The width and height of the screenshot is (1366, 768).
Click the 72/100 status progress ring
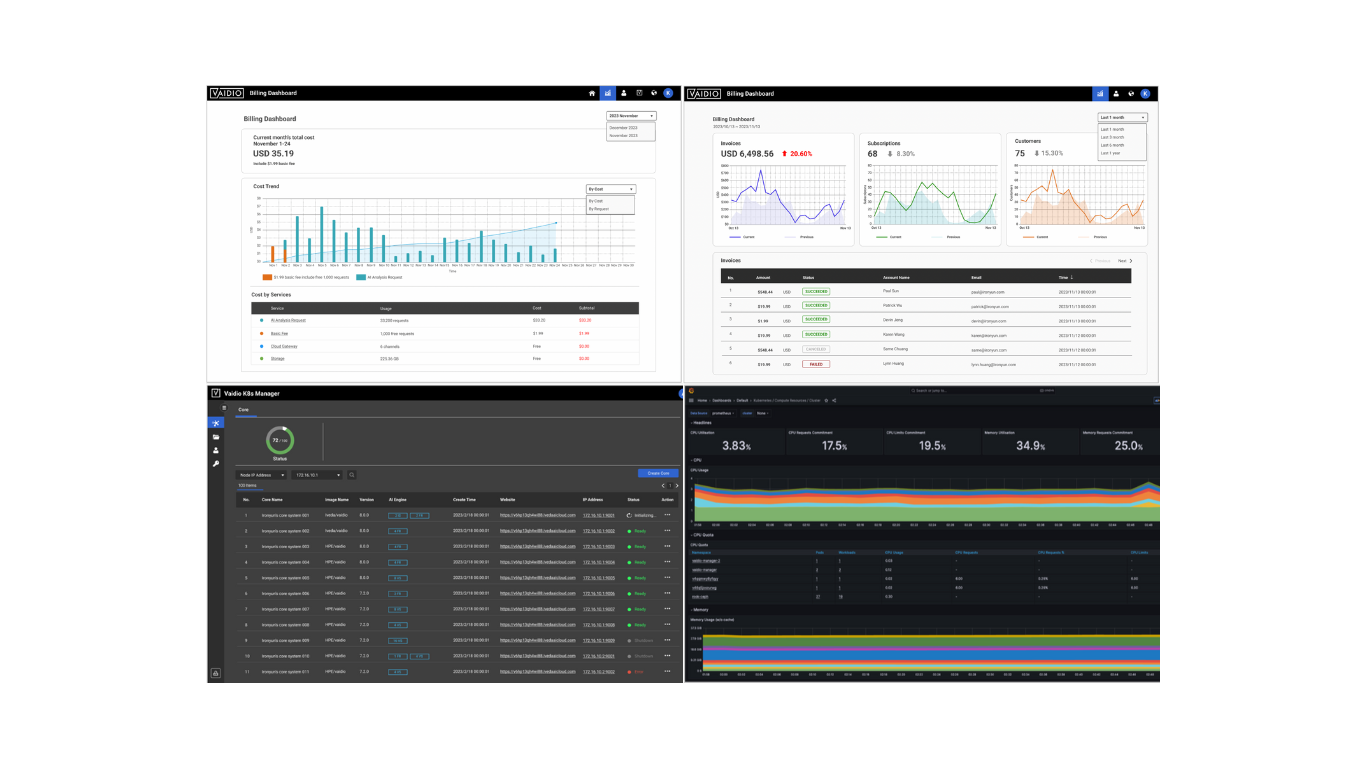pos(280,440)
